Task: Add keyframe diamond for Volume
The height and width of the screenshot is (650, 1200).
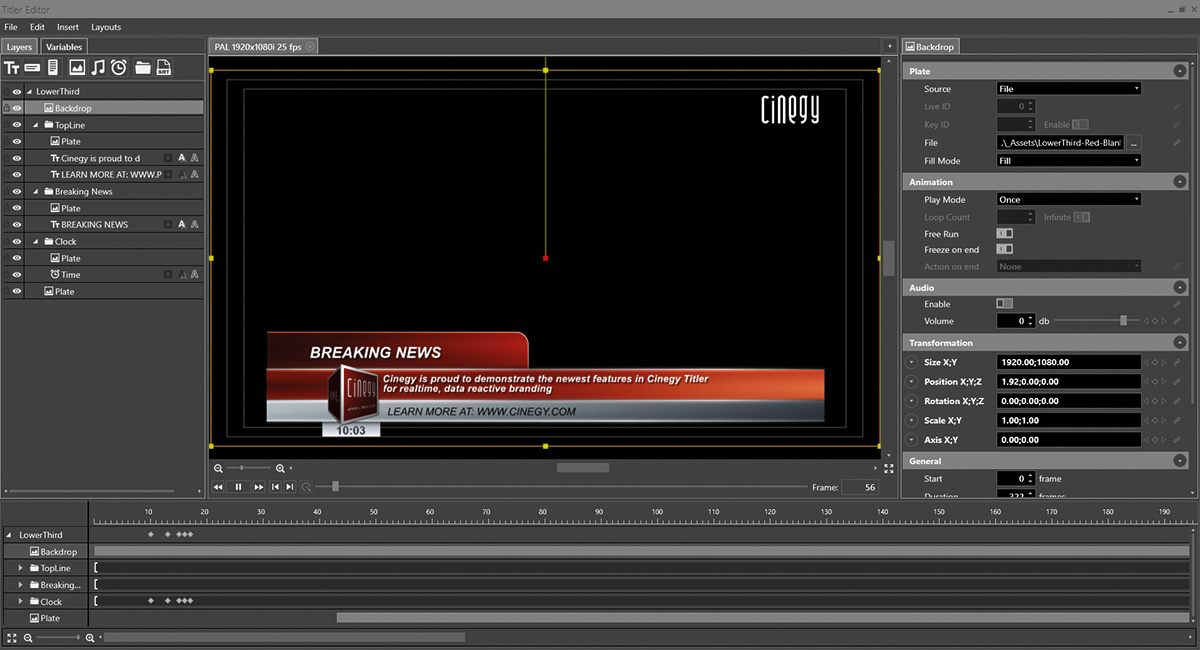Action: (1155, 321)
